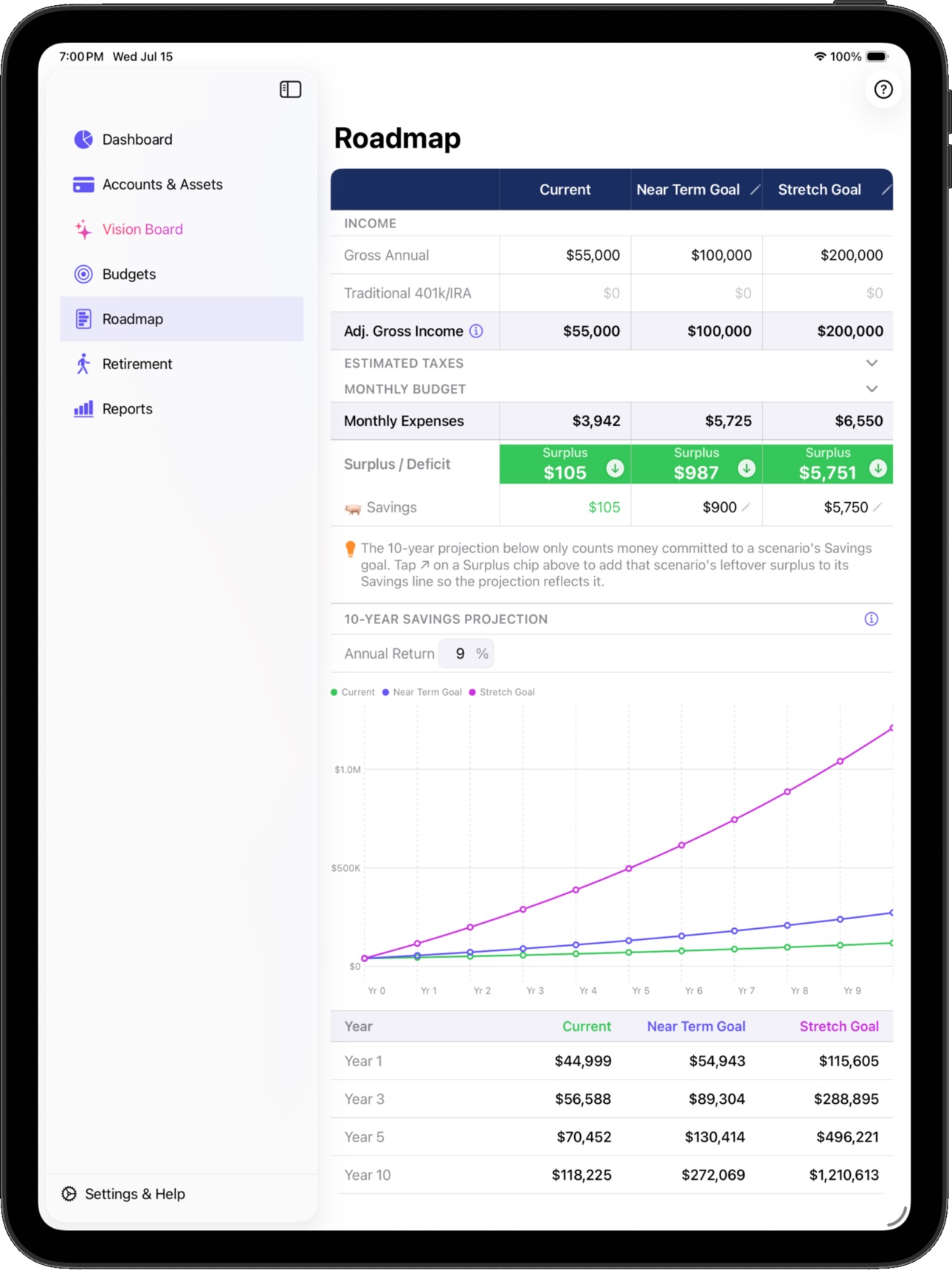Open the Reports page
This screenshot has height=1270, width=952.
coord(182,409)
